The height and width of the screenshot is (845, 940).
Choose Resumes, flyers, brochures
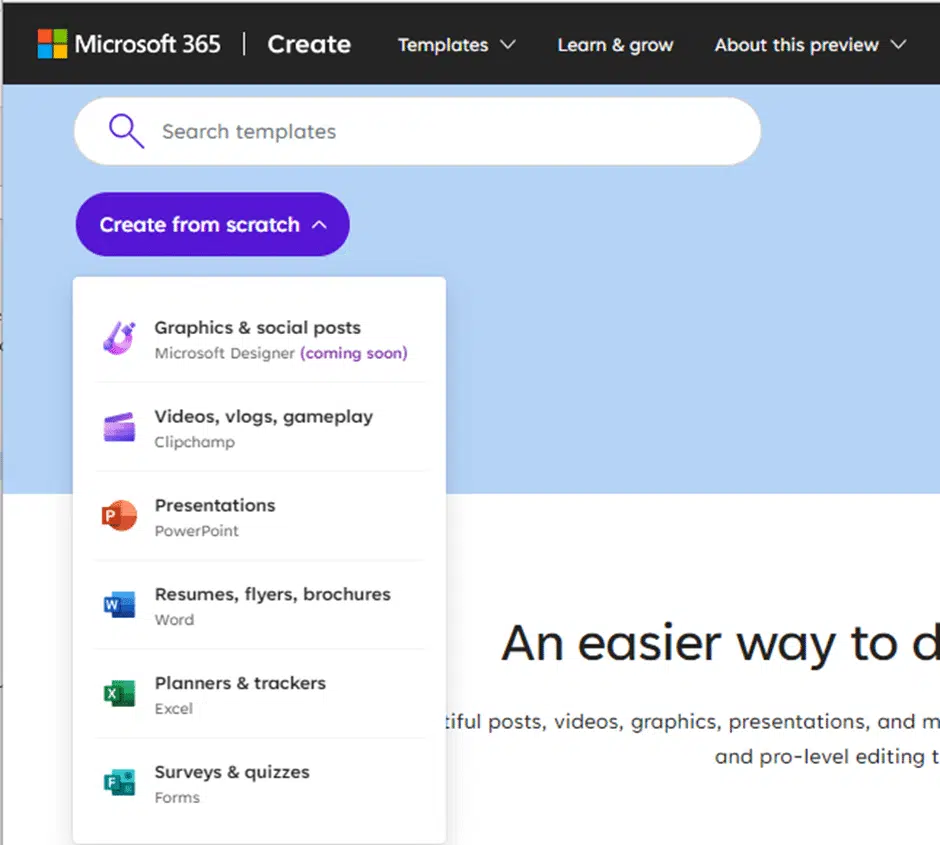(x=259, y=605)
